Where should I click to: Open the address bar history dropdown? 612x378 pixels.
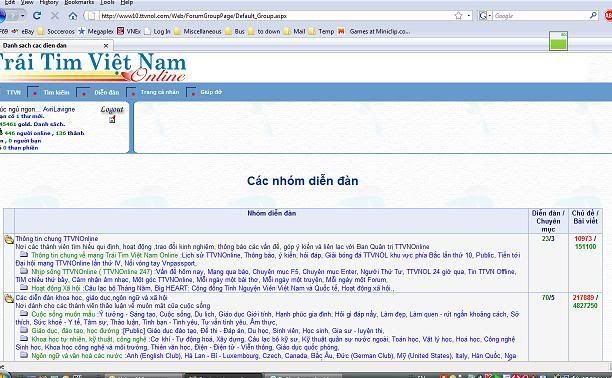pos(469,16)
